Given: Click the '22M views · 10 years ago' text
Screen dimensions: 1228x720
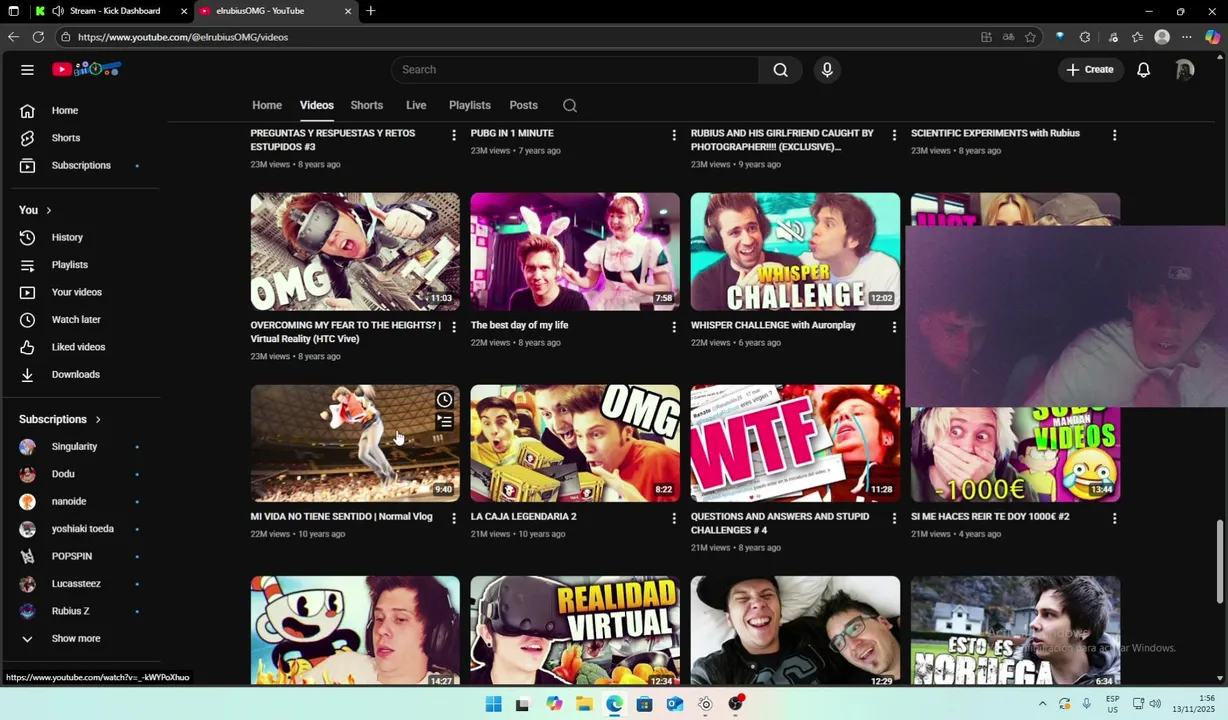Looking at the screenshot, I should click(x=298, y=535).
